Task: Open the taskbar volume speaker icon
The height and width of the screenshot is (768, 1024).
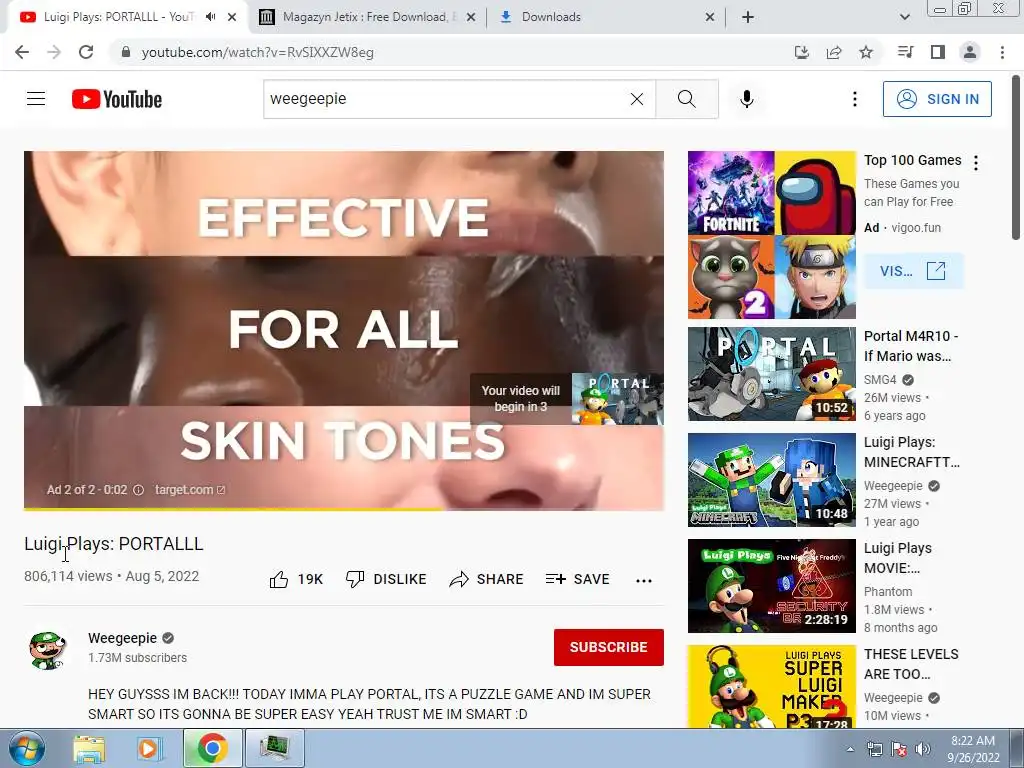Action: click(x=922, y=749)
